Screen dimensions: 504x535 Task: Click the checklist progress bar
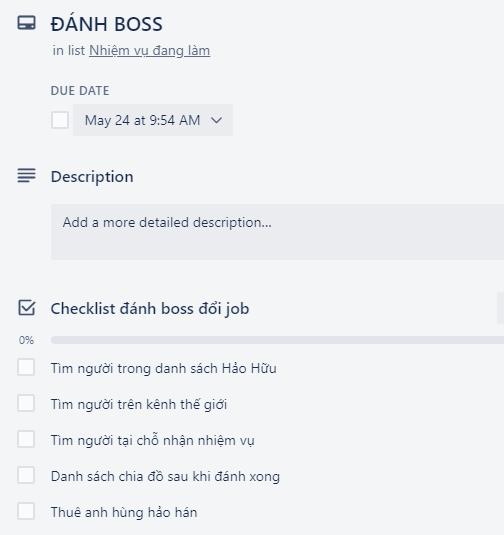(277, 340)
